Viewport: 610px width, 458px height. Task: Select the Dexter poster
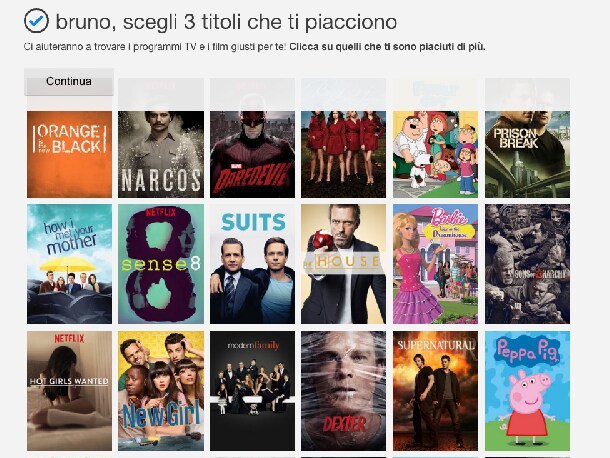pos(344,391)
